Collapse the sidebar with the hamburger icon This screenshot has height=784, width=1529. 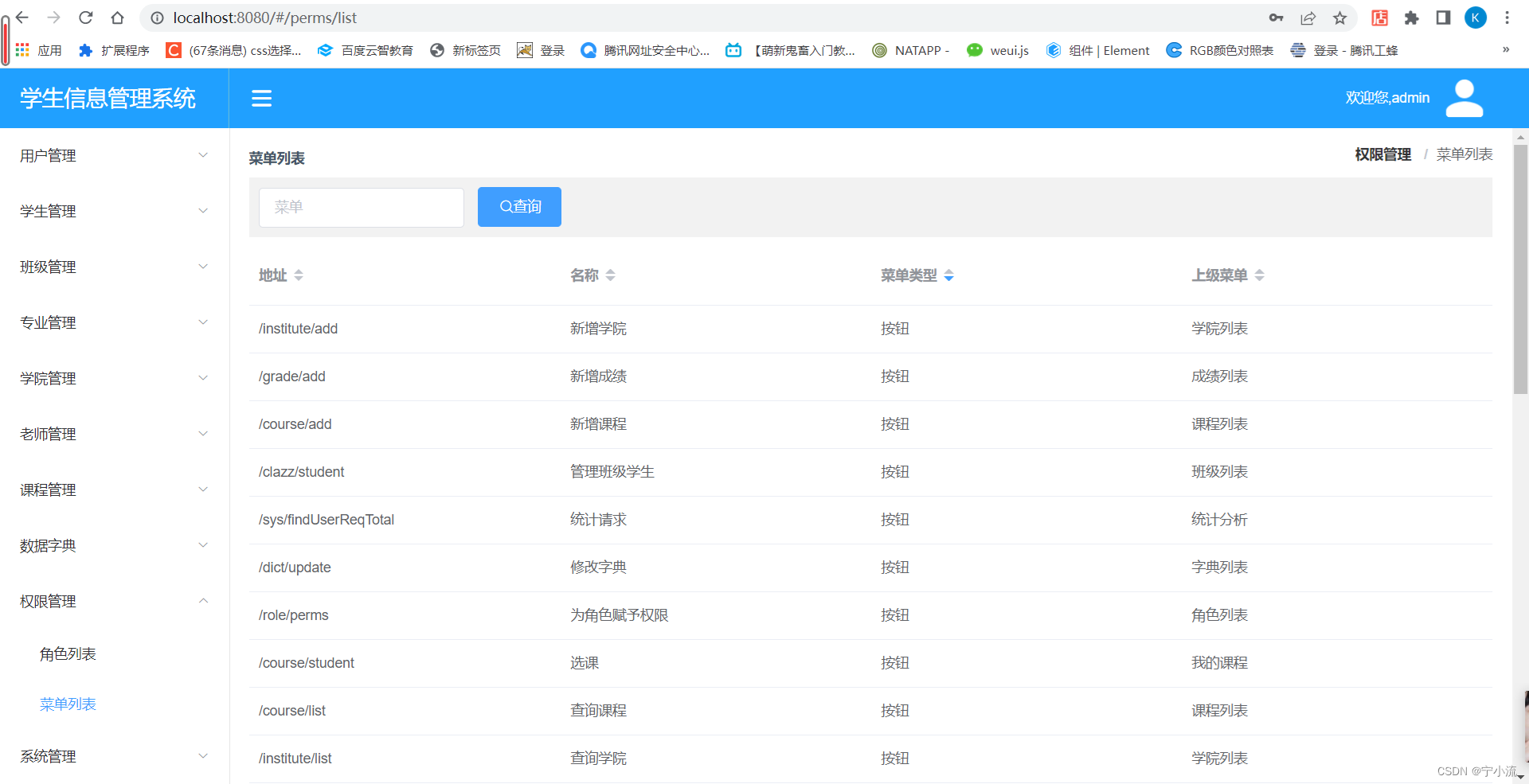(x=261, y=98)
